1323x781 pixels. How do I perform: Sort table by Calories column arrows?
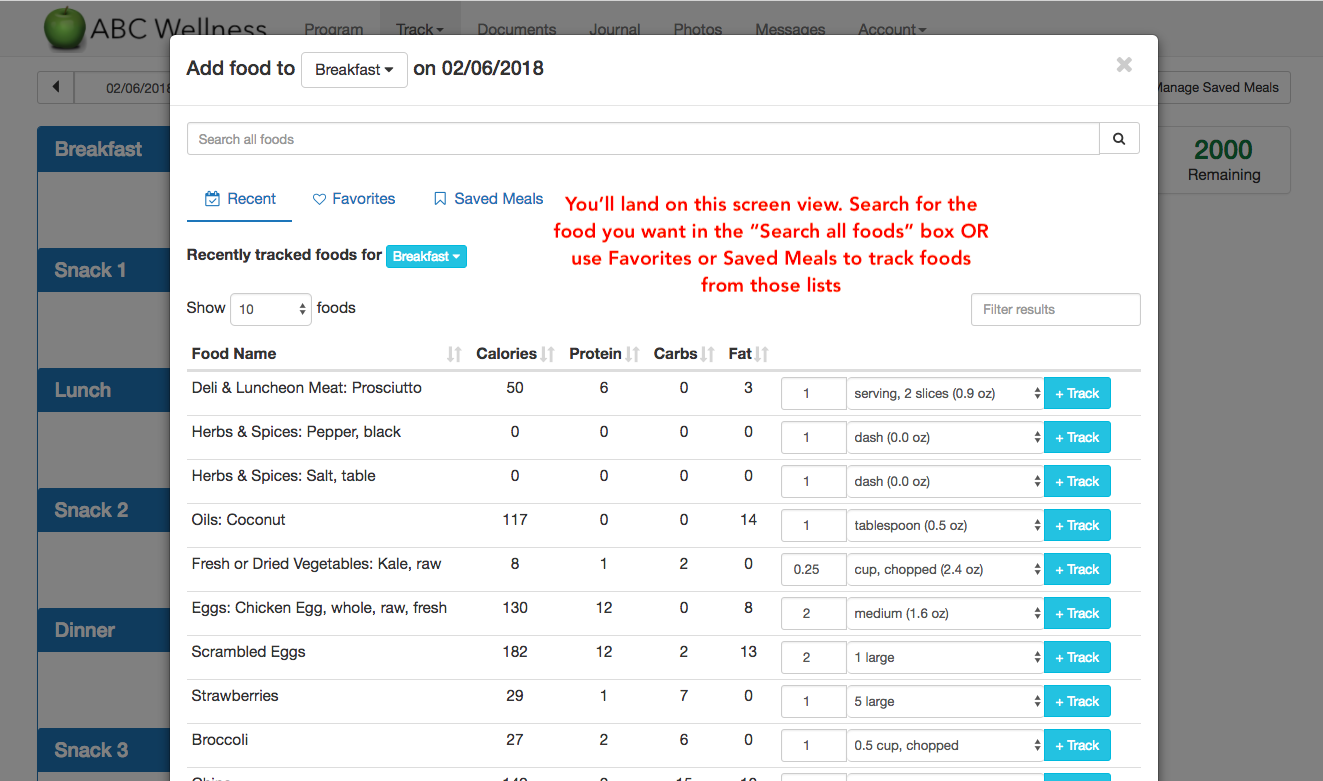548,354
